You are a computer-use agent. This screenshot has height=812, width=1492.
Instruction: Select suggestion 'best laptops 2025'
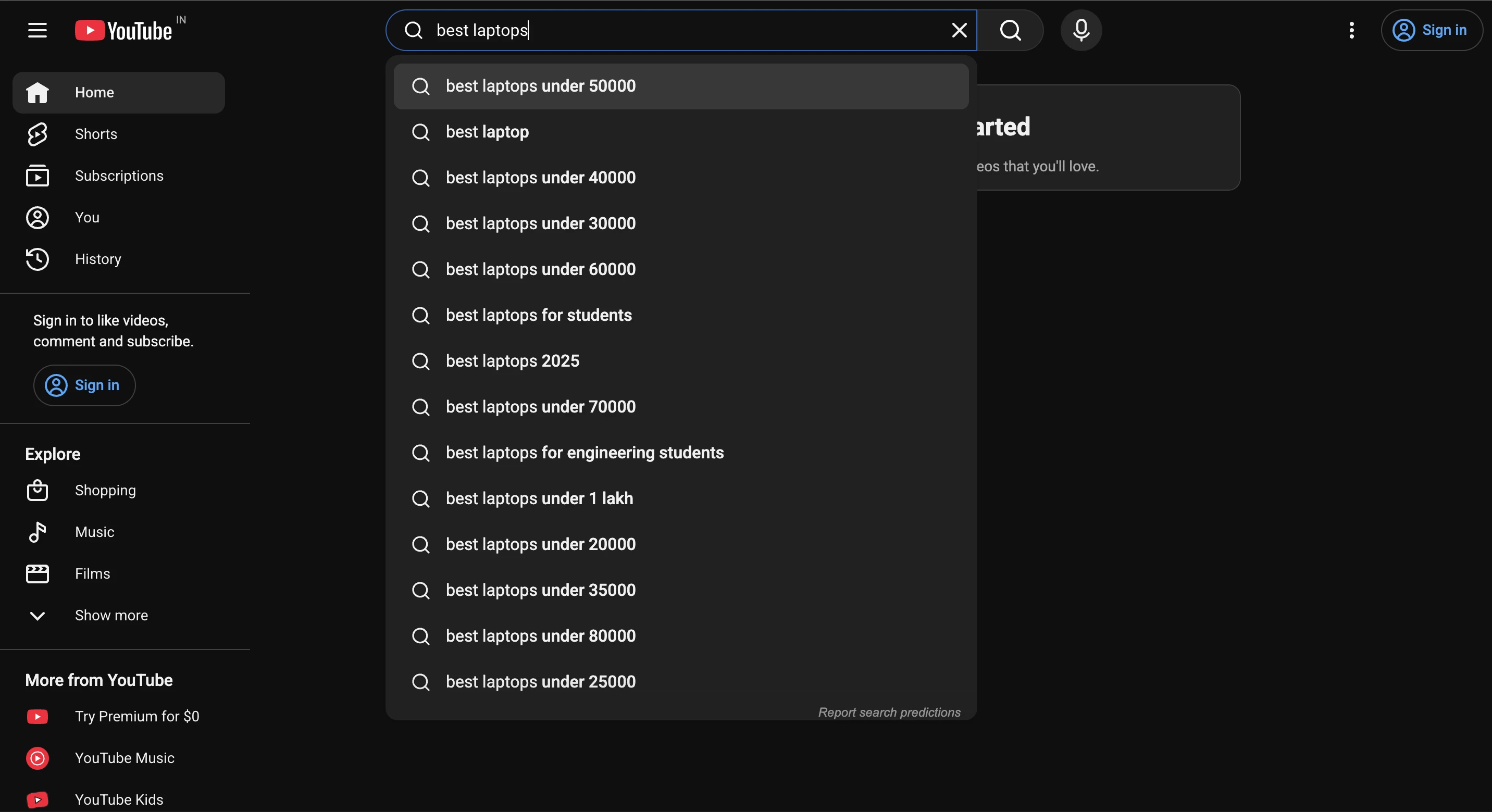[x=681, y=361]
